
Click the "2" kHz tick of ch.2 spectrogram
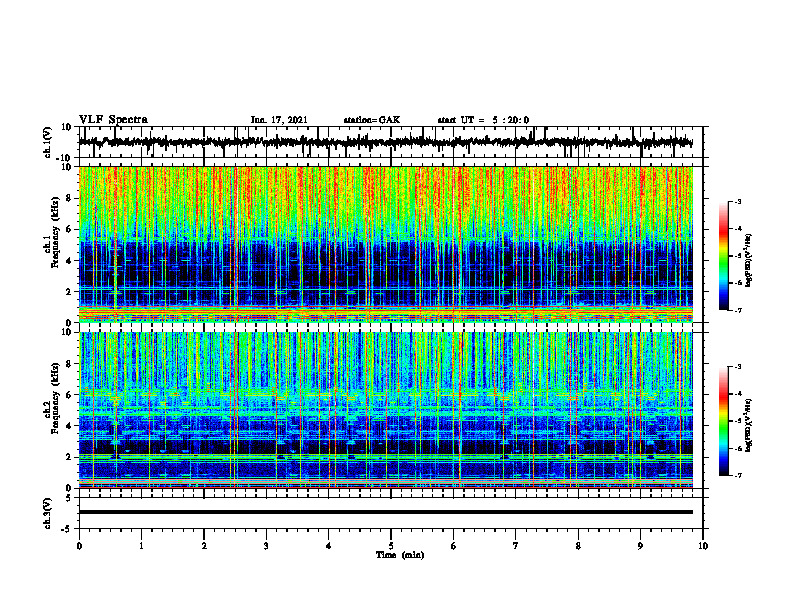(70, 457)
